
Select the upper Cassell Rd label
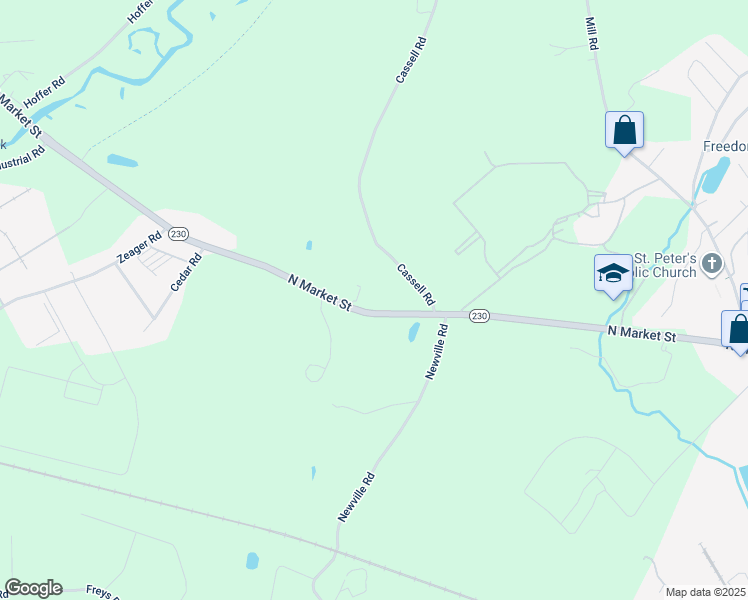point(411,60)
